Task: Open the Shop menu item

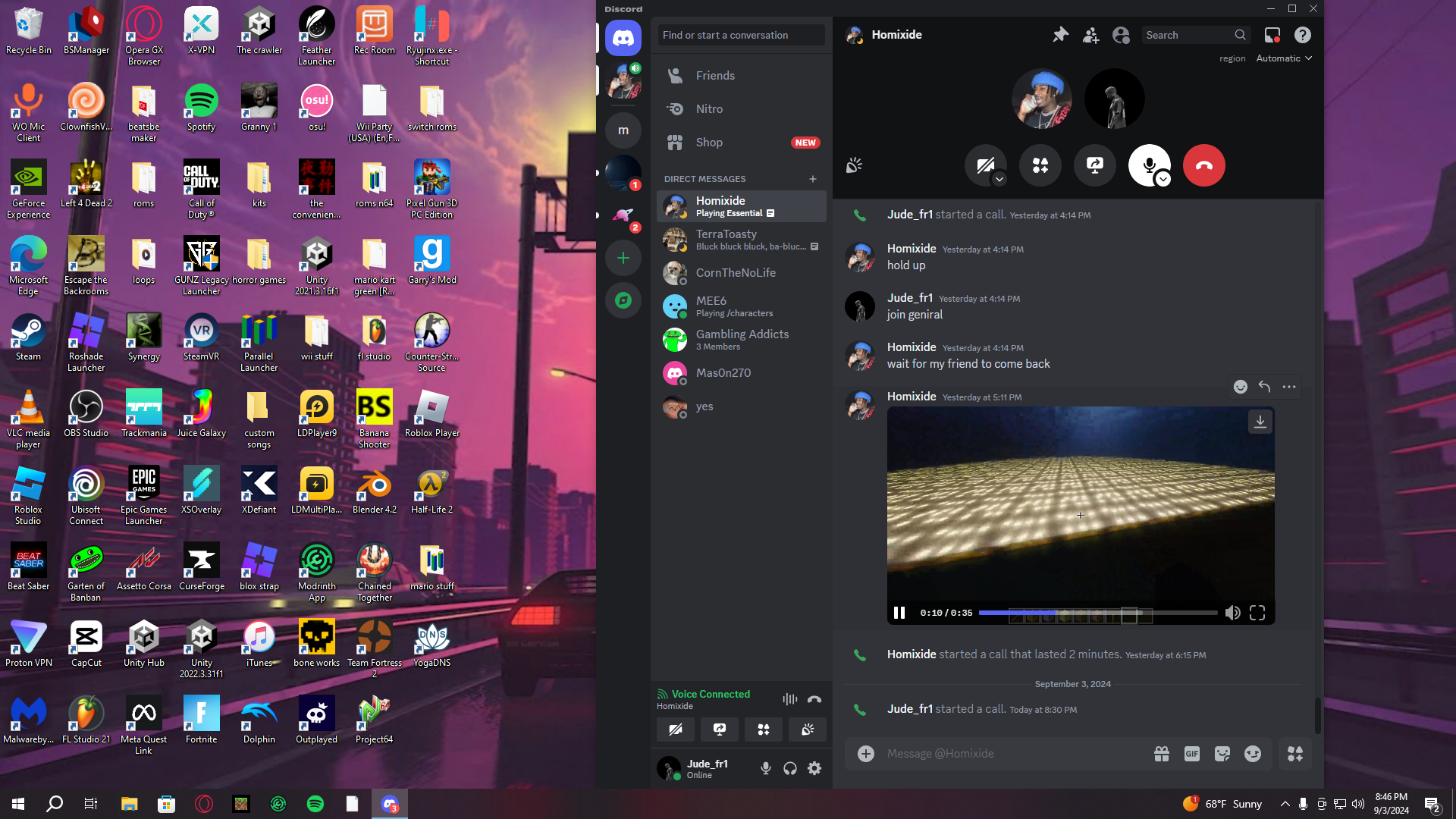Action: [x=709, y=143]
